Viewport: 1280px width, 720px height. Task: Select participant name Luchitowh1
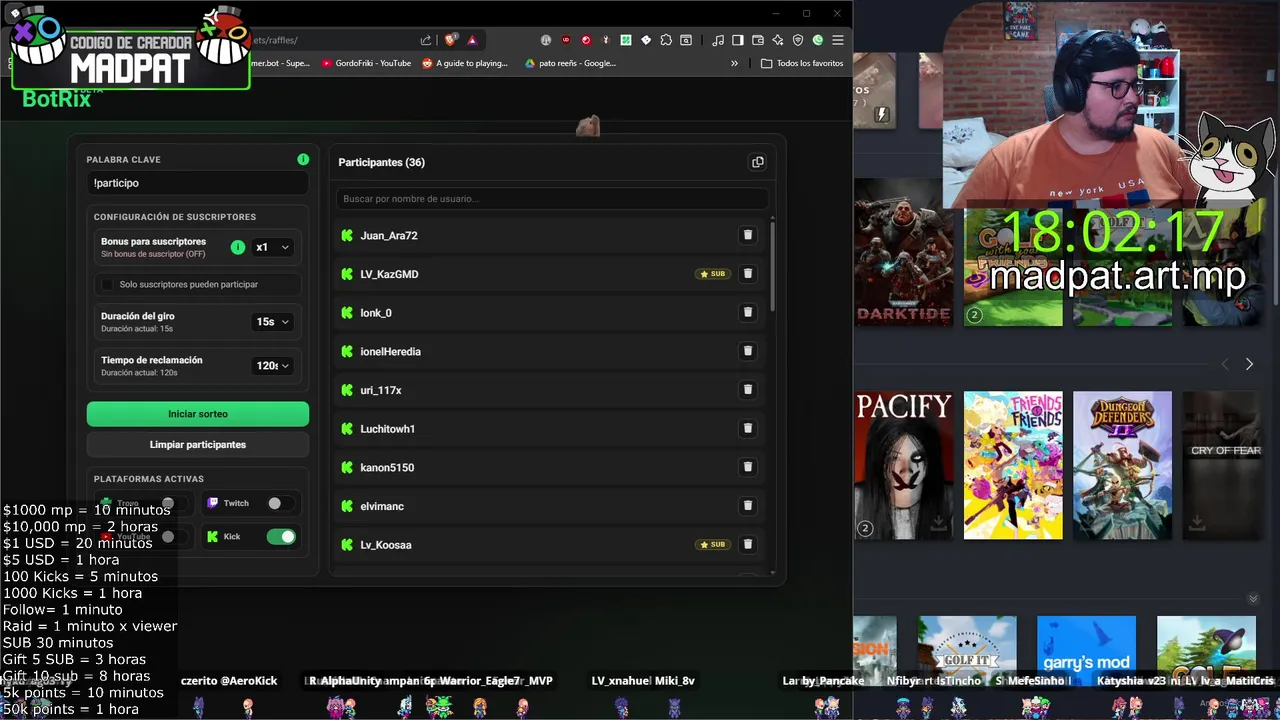(388, 429)
